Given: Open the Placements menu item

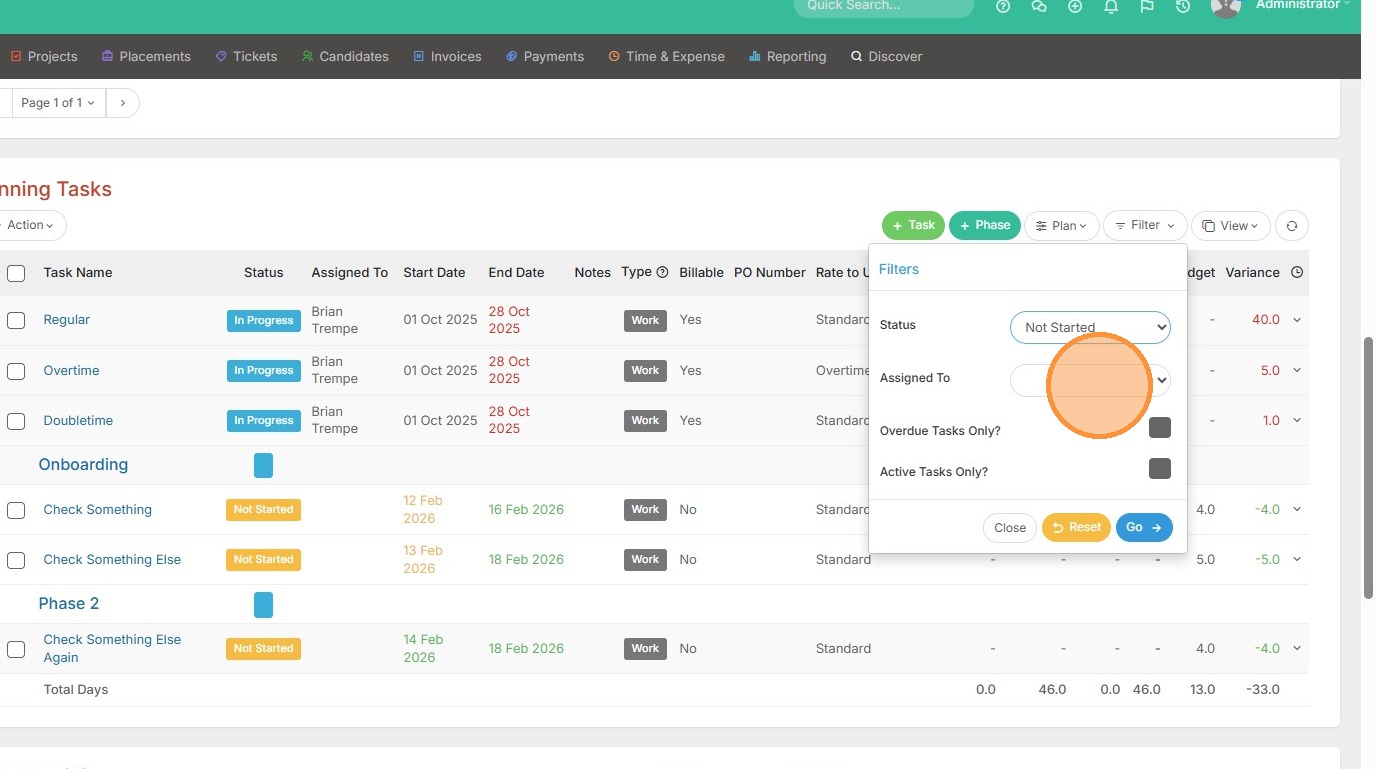Looking at the screenshot, I should click(x=146, y=57).
